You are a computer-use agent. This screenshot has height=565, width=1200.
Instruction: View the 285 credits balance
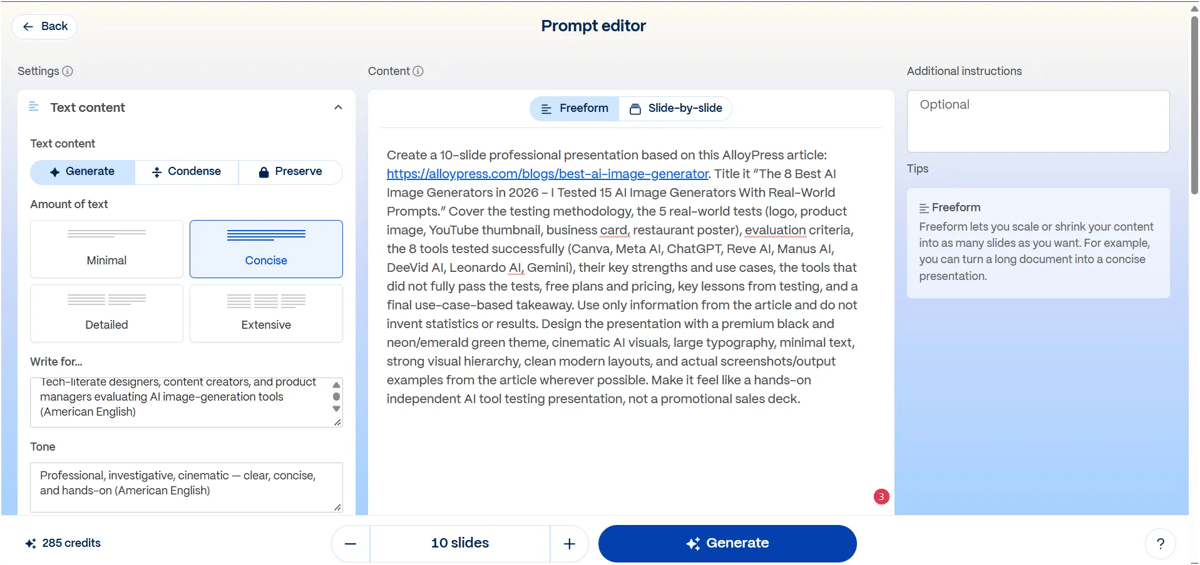coord(63,543)
